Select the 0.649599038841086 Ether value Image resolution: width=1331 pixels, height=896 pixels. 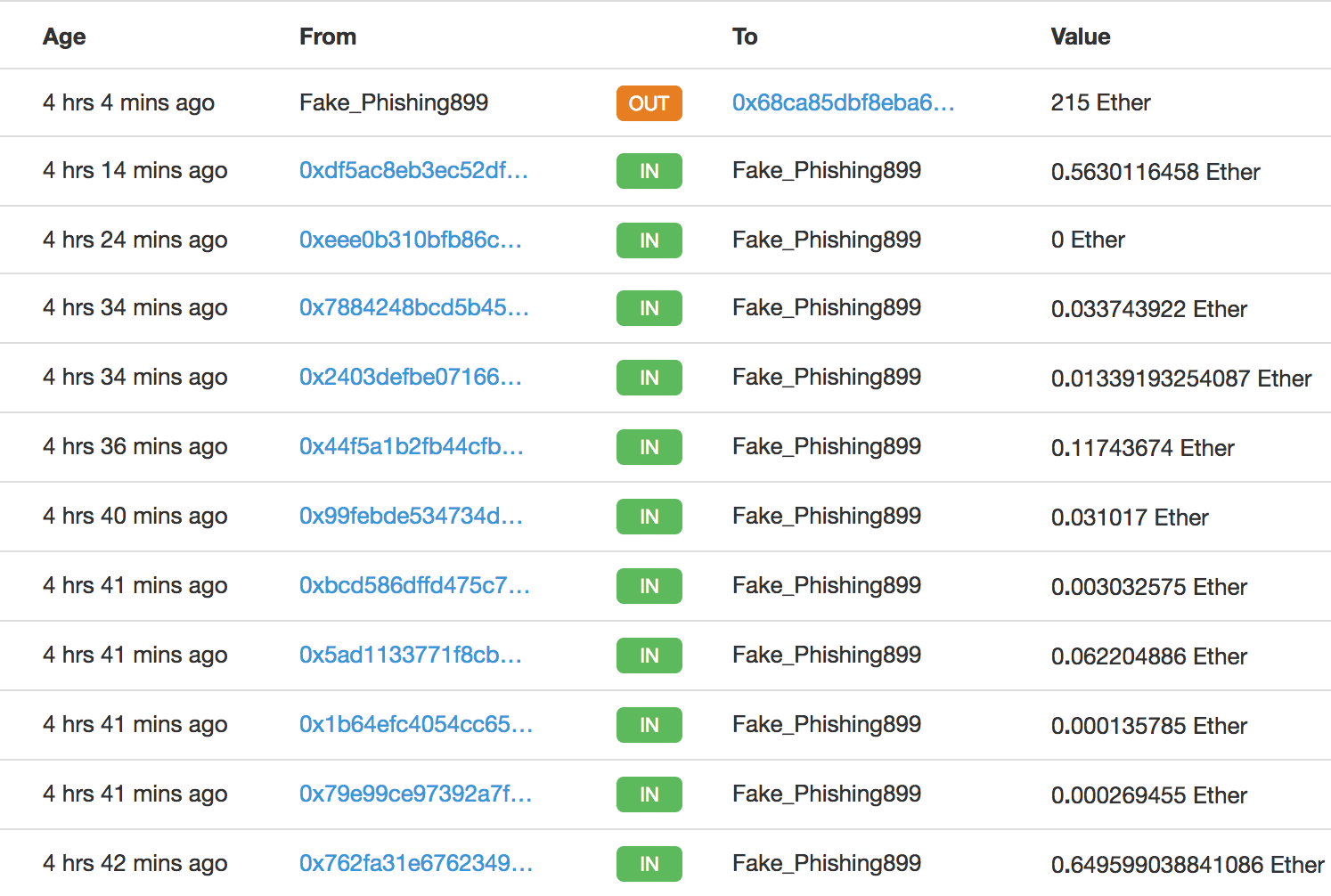[x=1188, y=865]
